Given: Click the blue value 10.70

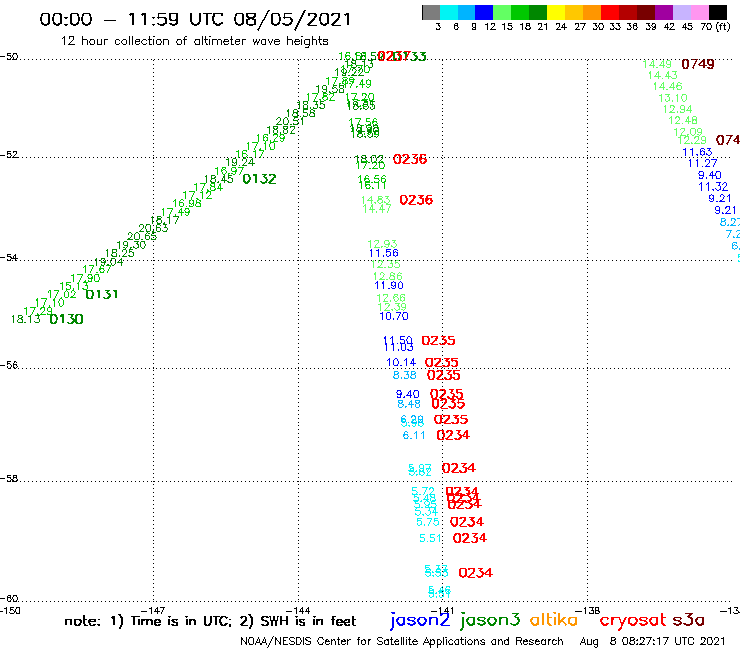Looking at the screenshot, I should pyautogui.click(x=394, y=317).
